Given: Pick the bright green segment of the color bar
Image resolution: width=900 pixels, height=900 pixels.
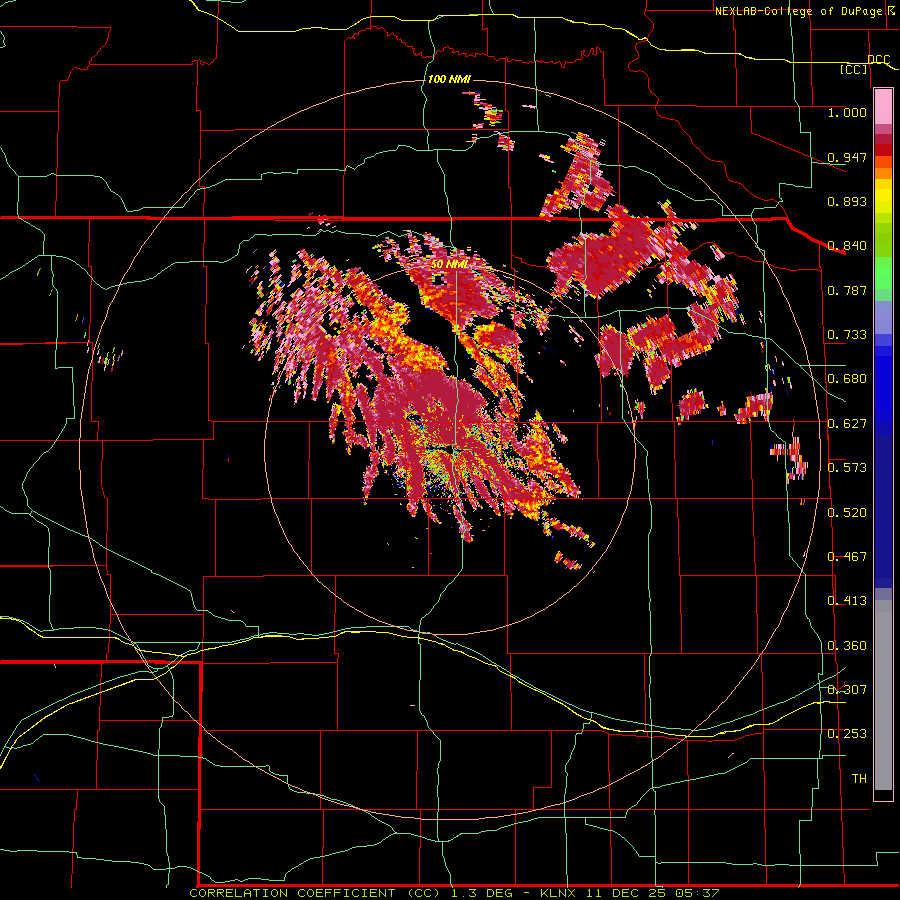Looking at the screenshot, I should click(883, 274).
